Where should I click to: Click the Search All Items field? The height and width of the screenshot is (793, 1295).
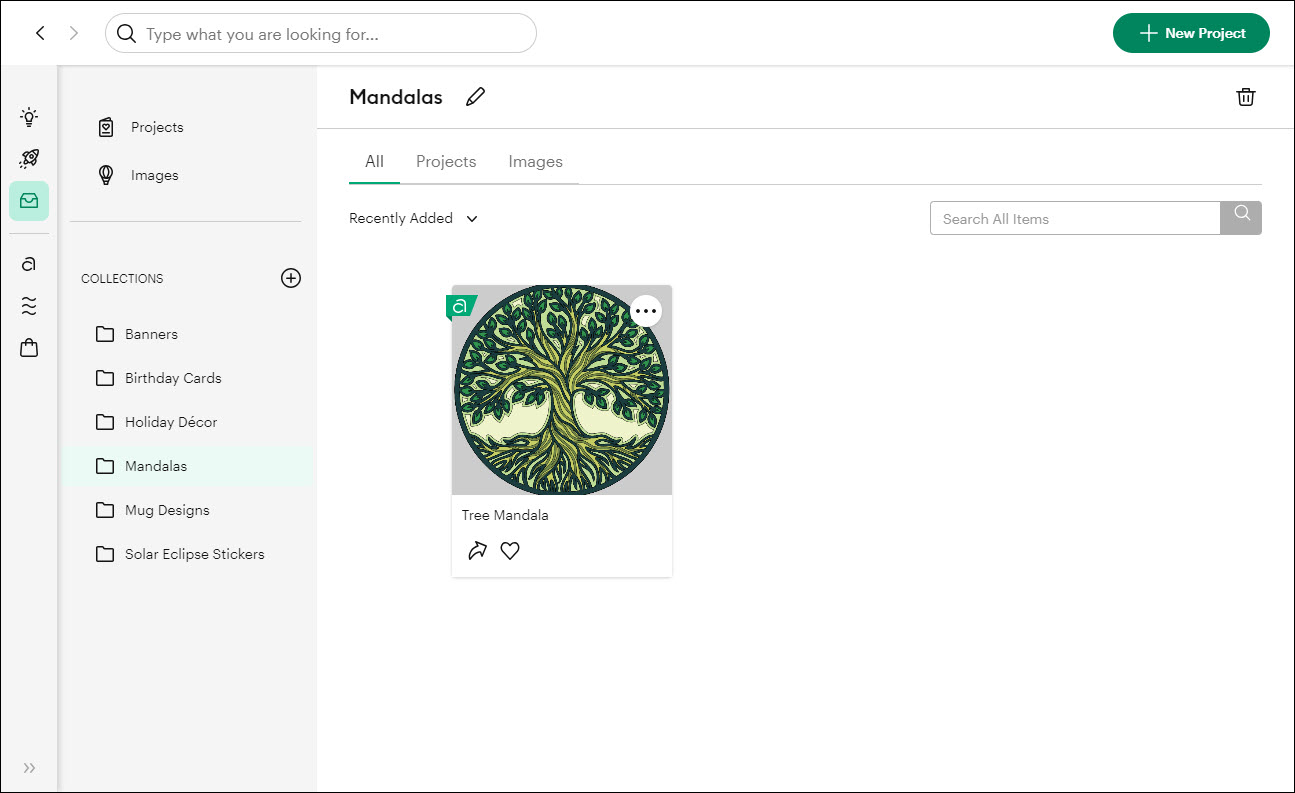pos(1075,219)
